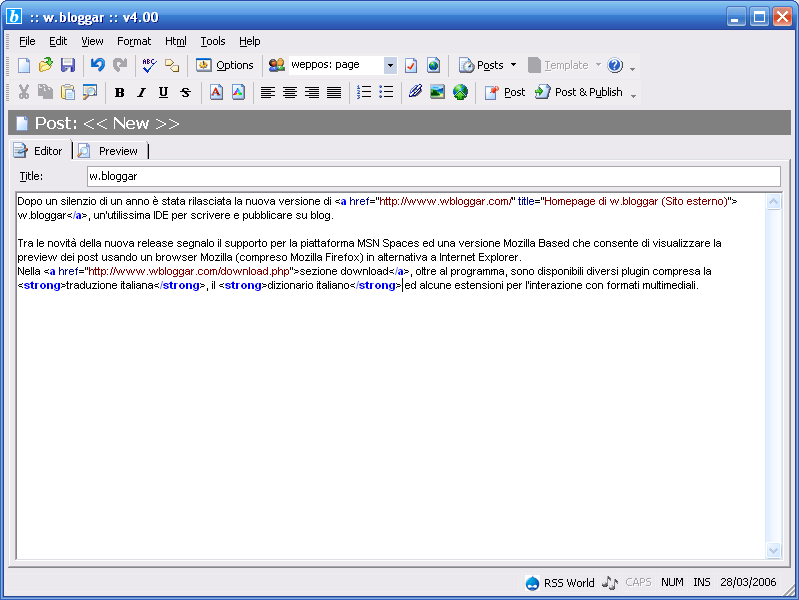Click RSS World in the status bar
799x600 pixels.
pyautogui.click(x=560, y=583)
